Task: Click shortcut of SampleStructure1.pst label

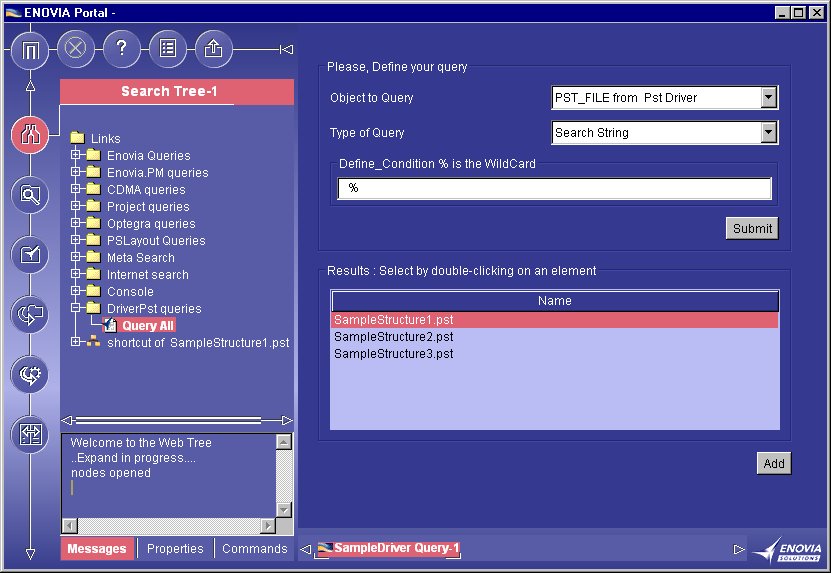Action: 198,342
